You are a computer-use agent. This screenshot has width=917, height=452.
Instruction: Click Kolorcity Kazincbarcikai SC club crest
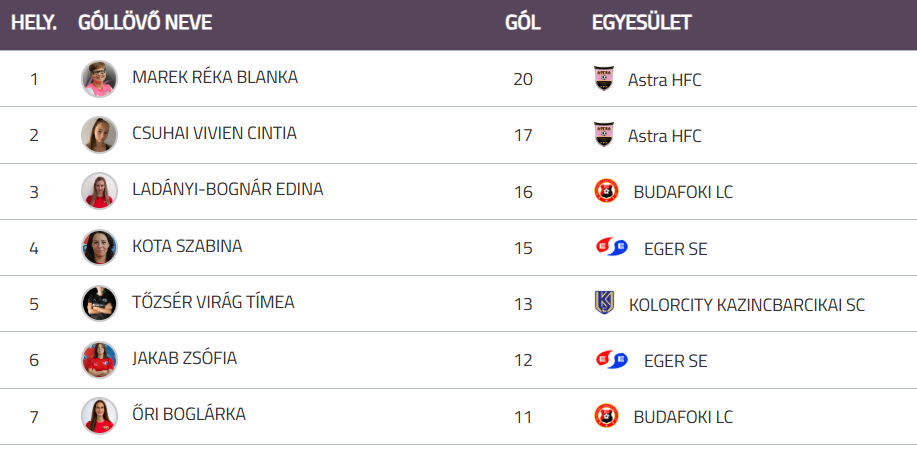point(604,304)
